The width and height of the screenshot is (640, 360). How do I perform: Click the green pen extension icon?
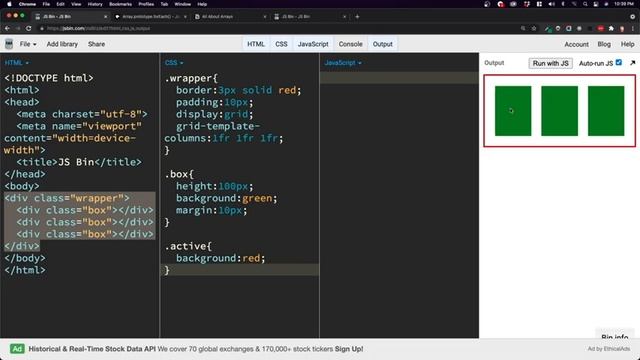[548, 28]
